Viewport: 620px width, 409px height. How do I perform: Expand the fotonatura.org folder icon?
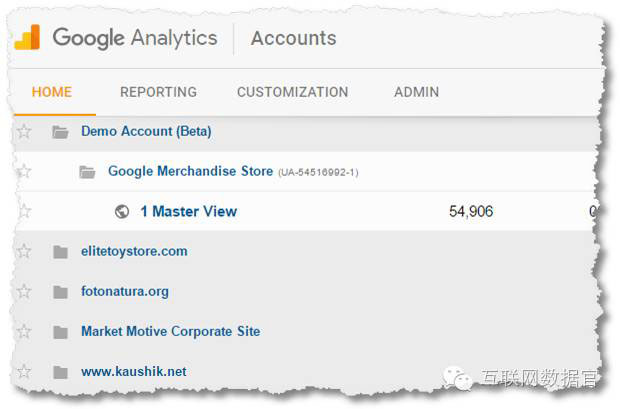click(x=61, y=291)
